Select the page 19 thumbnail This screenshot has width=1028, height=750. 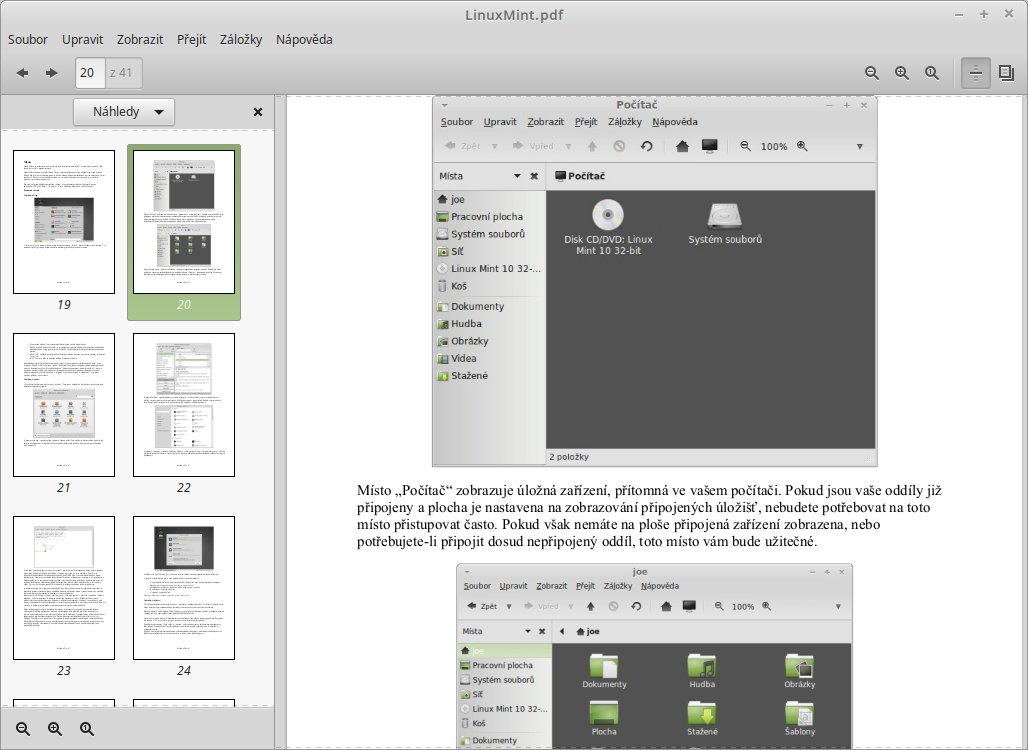coord(64,222)
